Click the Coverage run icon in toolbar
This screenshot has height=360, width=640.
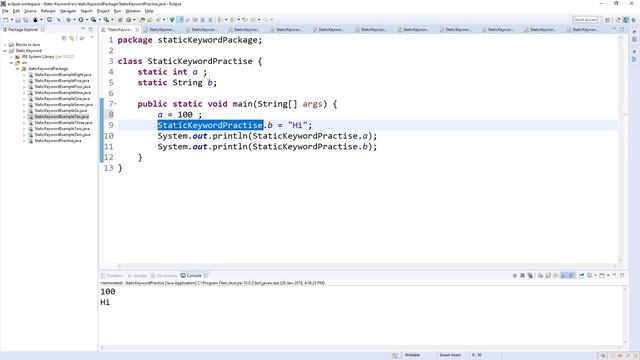[x=93, y=20]
